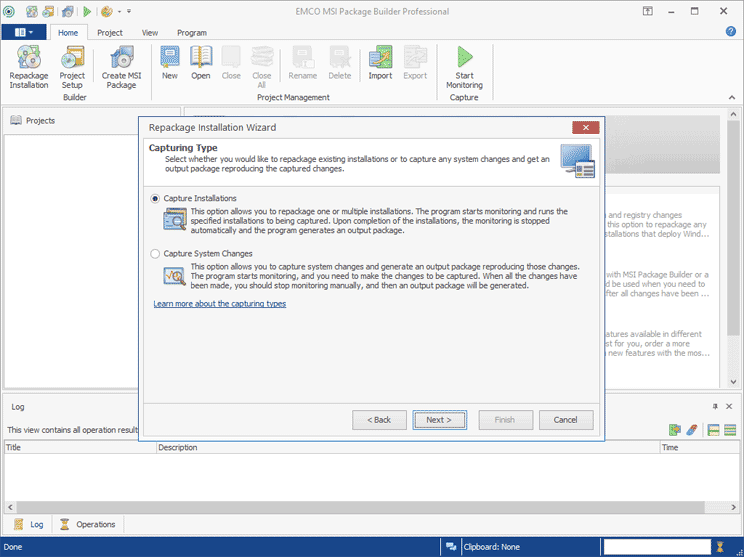Open the ribbon display options button

[649, 12]
